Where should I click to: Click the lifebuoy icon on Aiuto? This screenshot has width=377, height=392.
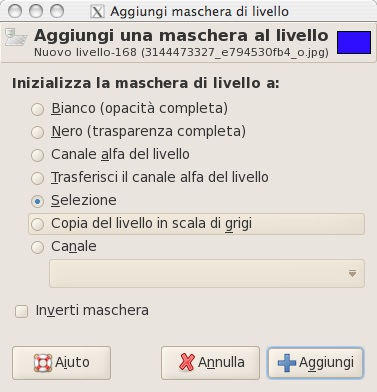(43, 363)
